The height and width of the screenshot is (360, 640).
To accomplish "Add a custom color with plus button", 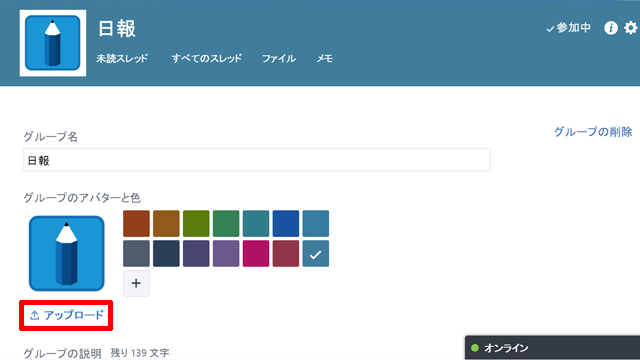I will coord(136,283).
